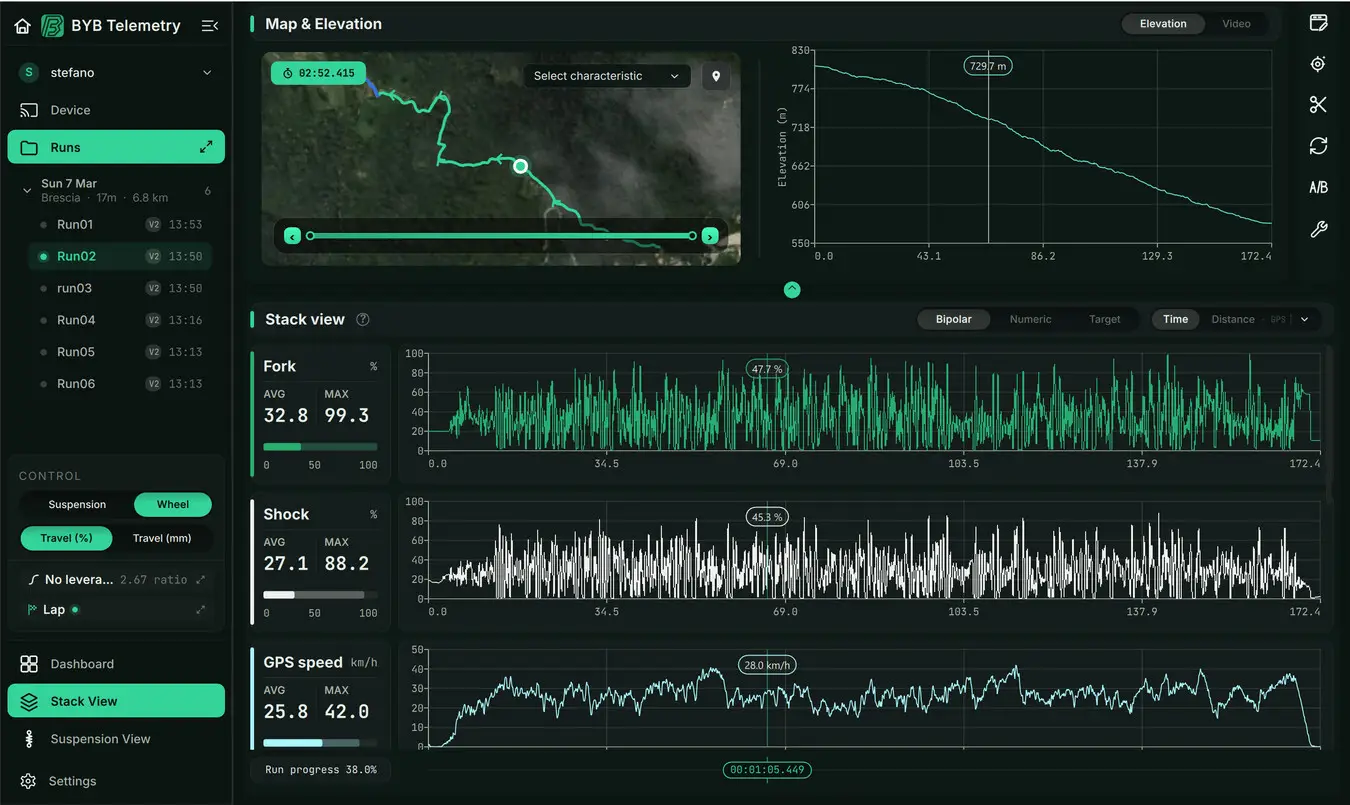This screenshot has width=1350, height=805.
Task: Open the GPS axis dropdown chevron
Action: 1304,320
